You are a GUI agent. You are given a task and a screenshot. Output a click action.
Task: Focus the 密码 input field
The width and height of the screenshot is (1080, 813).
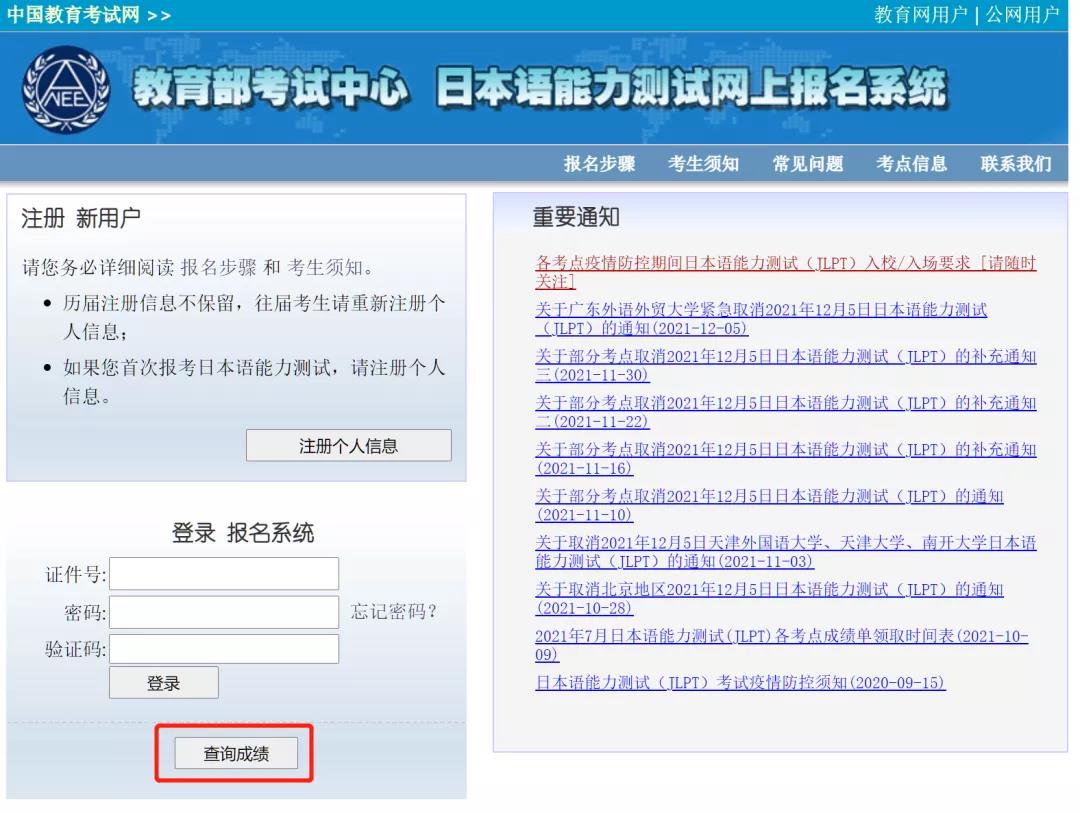[224, 612]
